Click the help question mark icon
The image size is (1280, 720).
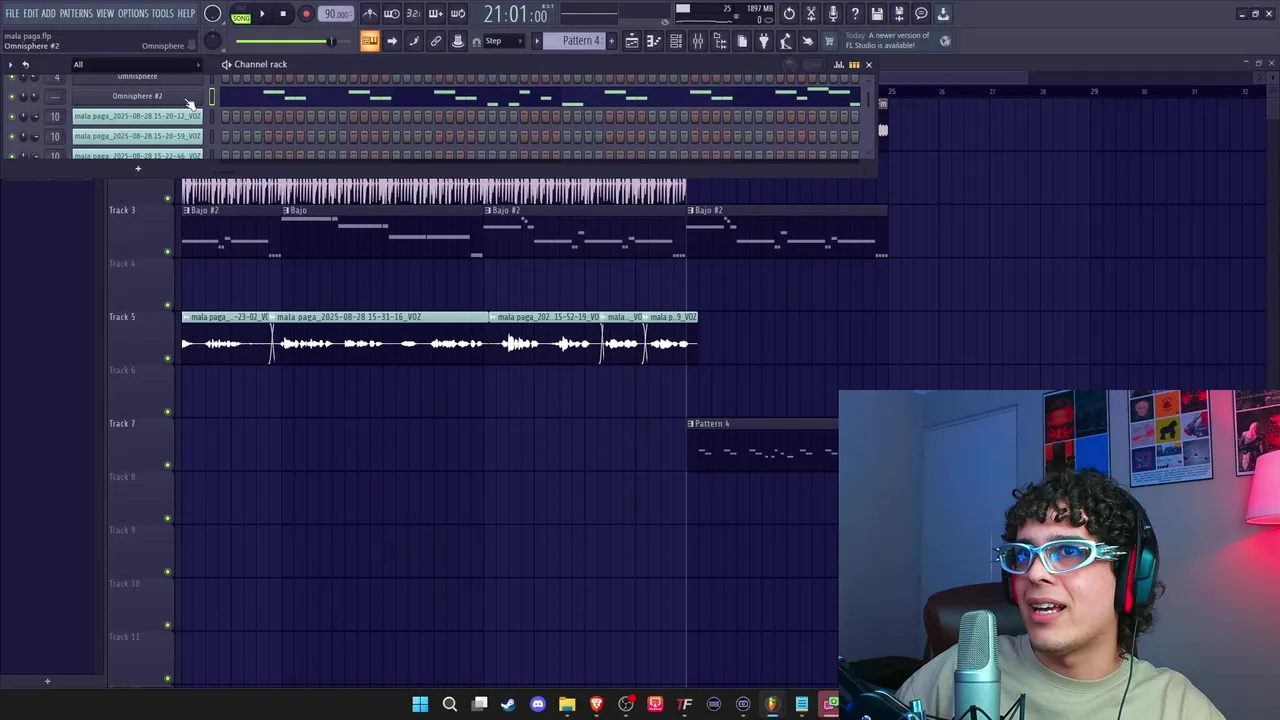tap(855, 14)
